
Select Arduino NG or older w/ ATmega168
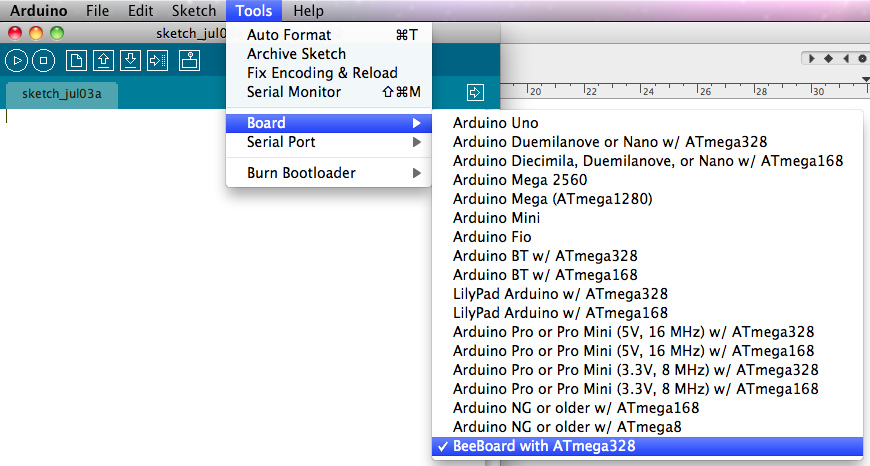[x=648, y=408]
